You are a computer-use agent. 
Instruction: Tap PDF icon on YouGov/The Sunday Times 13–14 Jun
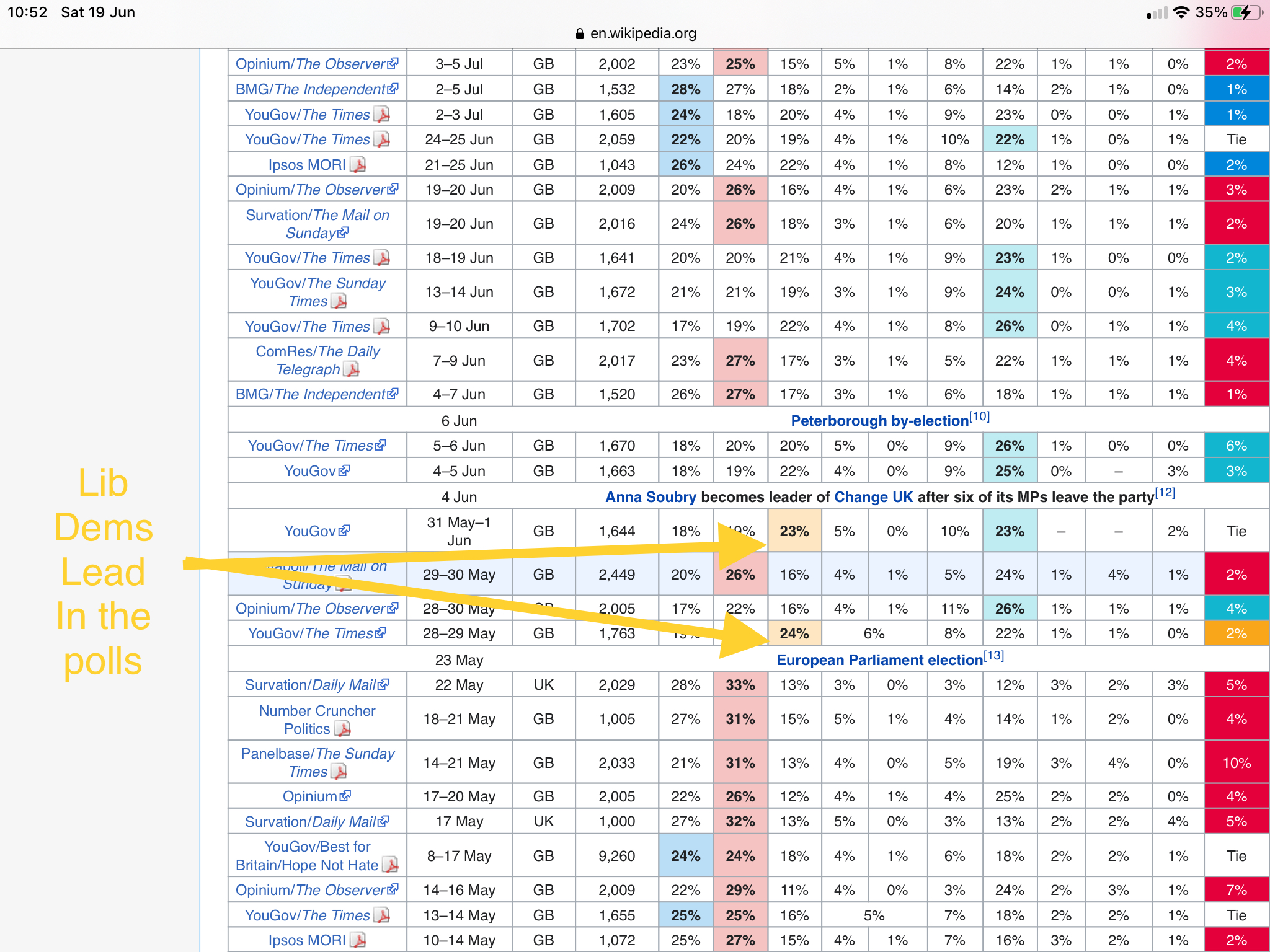tap(339, 301)
